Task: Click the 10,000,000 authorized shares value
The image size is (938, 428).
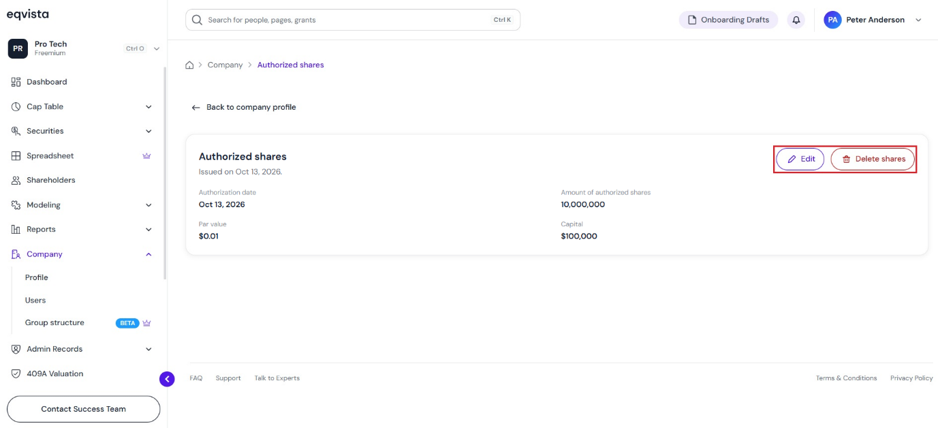Action: click(x=583, y=205)
